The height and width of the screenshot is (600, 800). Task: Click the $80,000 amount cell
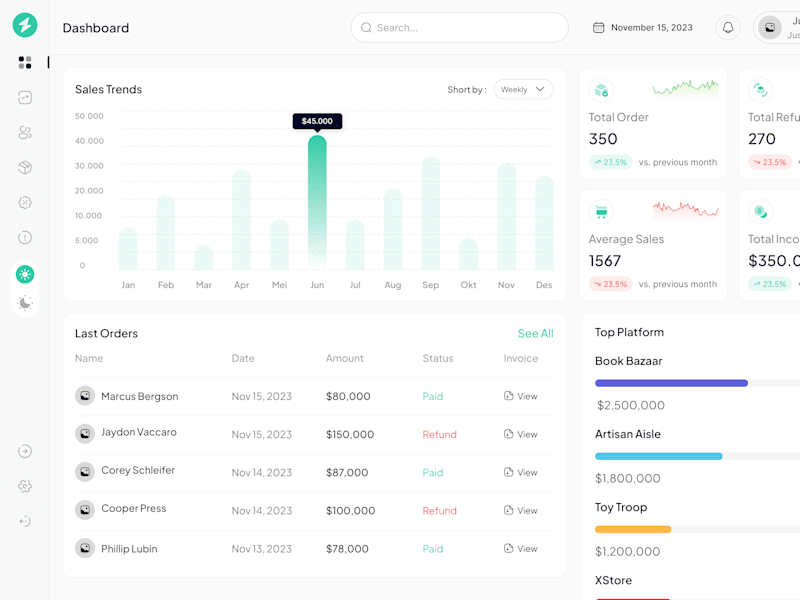[348, 396]
